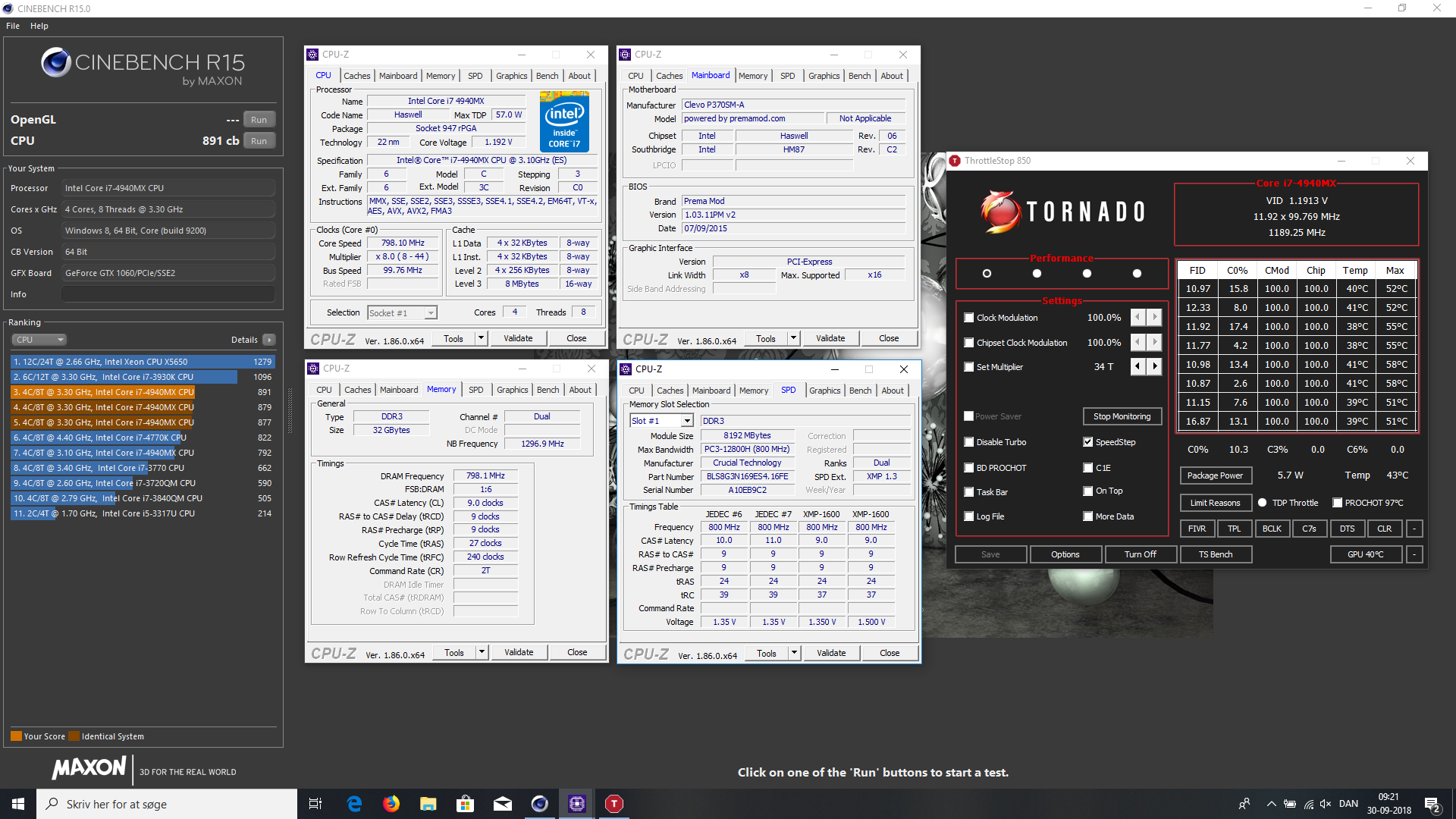Click the Intel Core i7 logo in CPU-Z
Image resolution: width=1456 pixels, height=819 pixels.
point(564,121)
